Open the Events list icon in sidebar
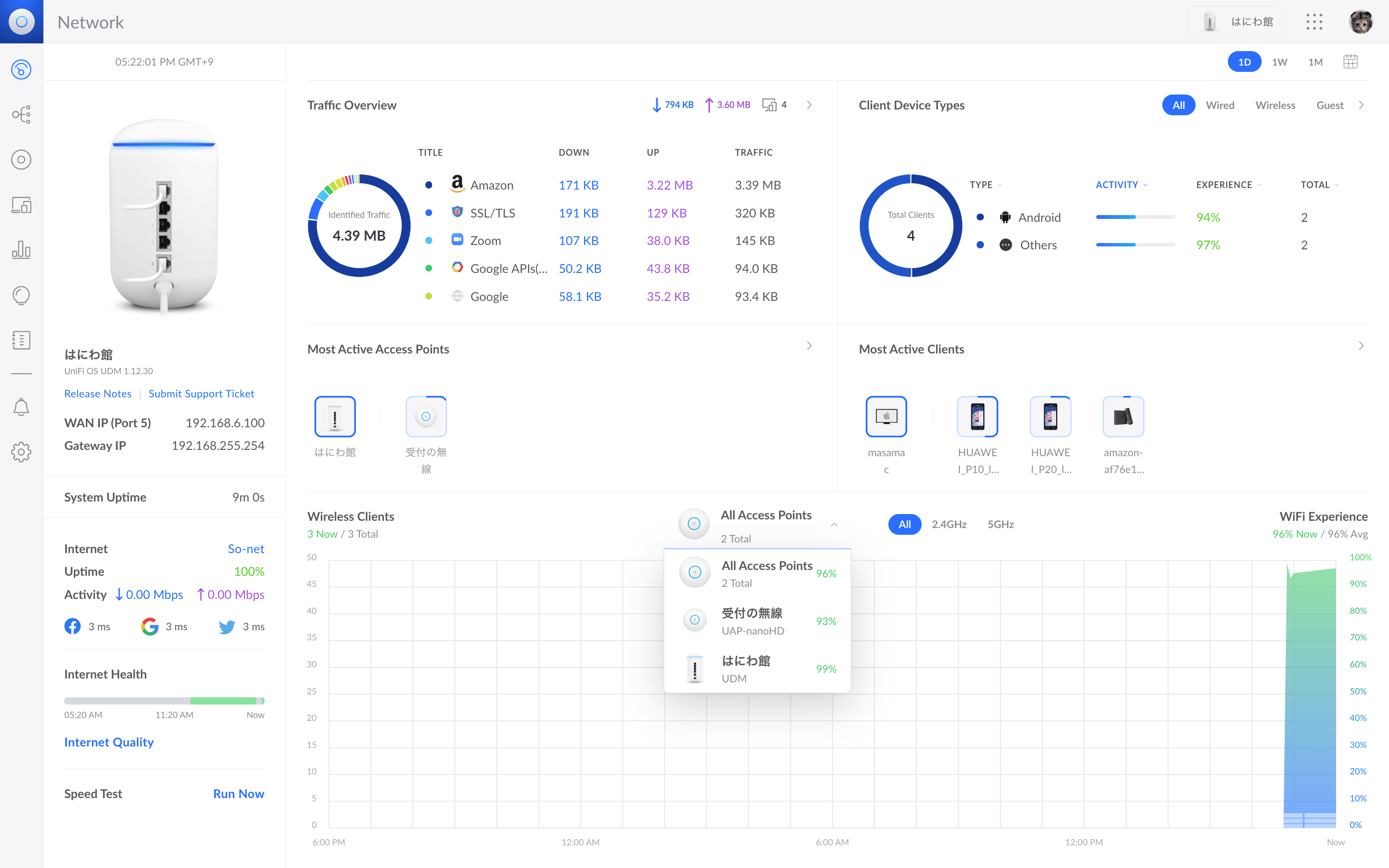Image resolution: width=1389 pixels, height=868 pixels. [x=21, y=340]
